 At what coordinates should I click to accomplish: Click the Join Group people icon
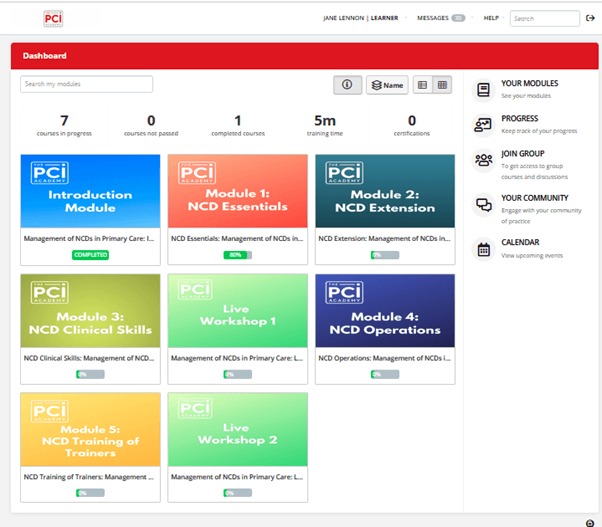pyautogui.click(x=484, y=159)
